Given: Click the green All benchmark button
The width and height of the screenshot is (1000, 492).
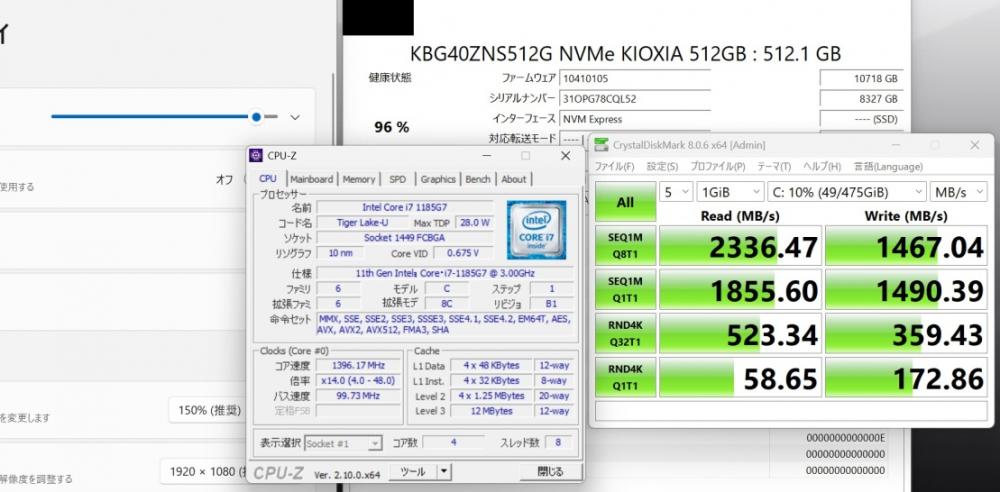Looking at the screenshot, I should pyautogui.click(x=625, y=202).
